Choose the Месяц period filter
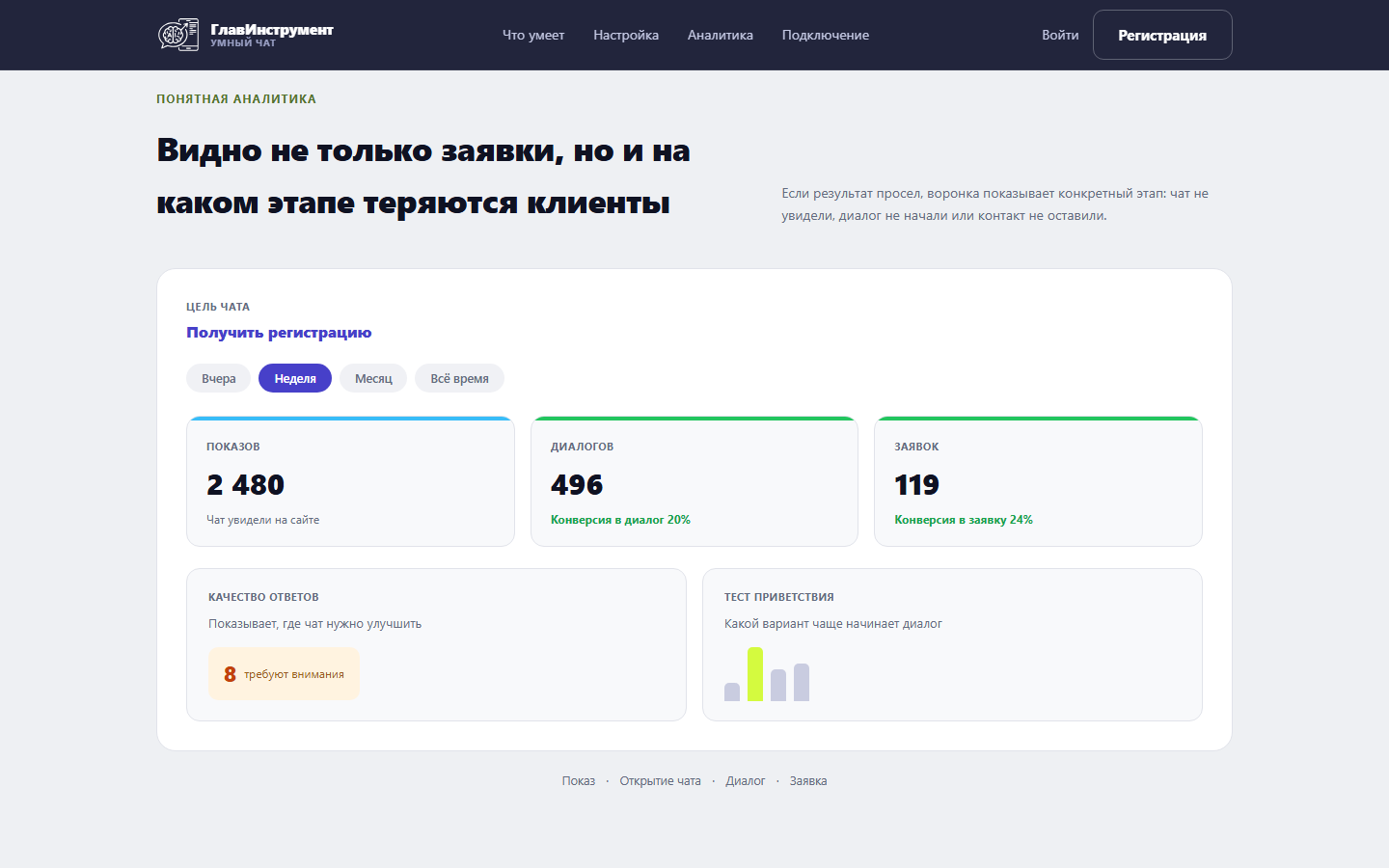The height and width of the screenshot is (868, 1389). point(373,378)
